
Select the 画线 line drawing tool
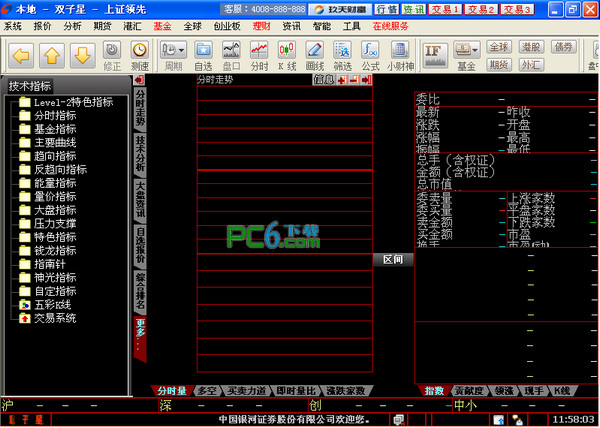pyautogui.click(x=314, y=51)
